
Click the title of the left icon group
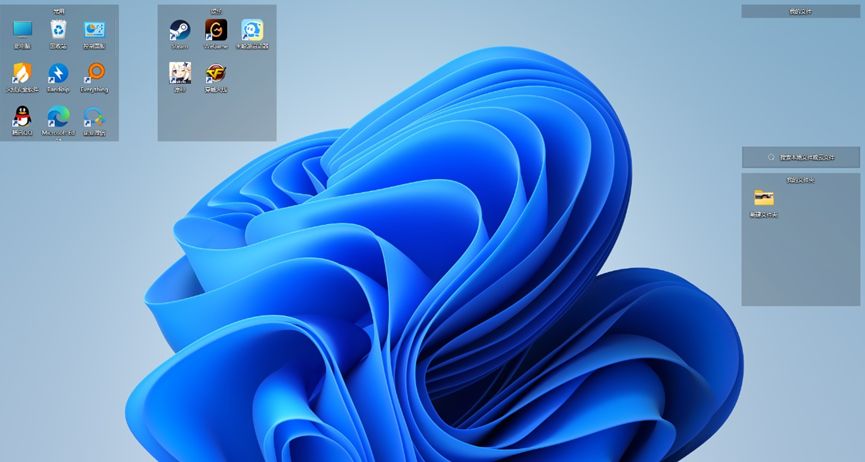[59, 11]
